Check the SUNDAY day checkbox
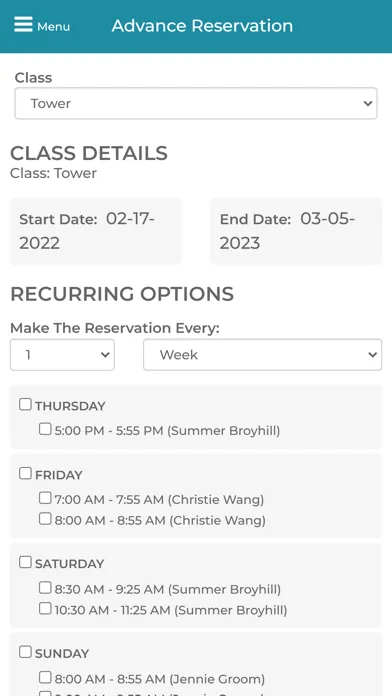Screen dimensions: 392x696 click(x=25, y=652)
